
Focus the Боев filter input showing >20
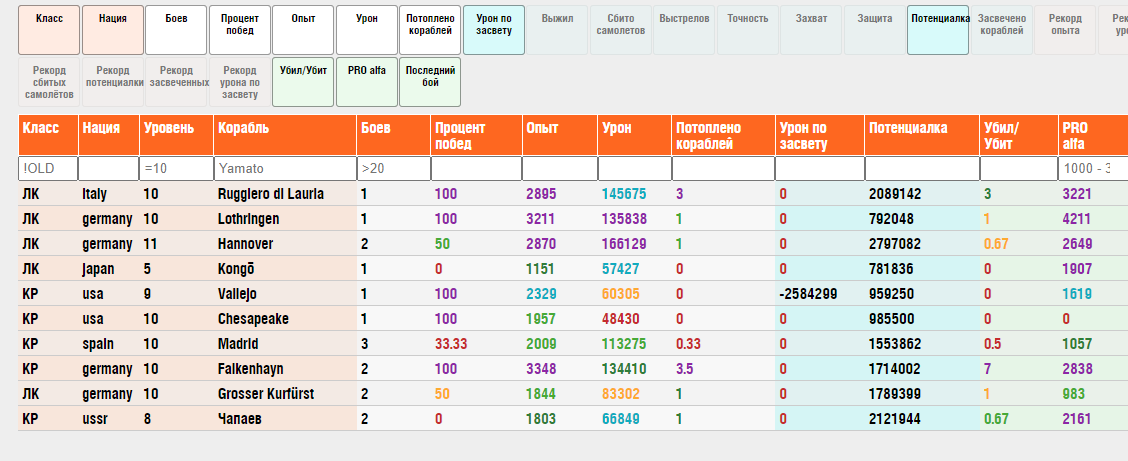[393, 168]
